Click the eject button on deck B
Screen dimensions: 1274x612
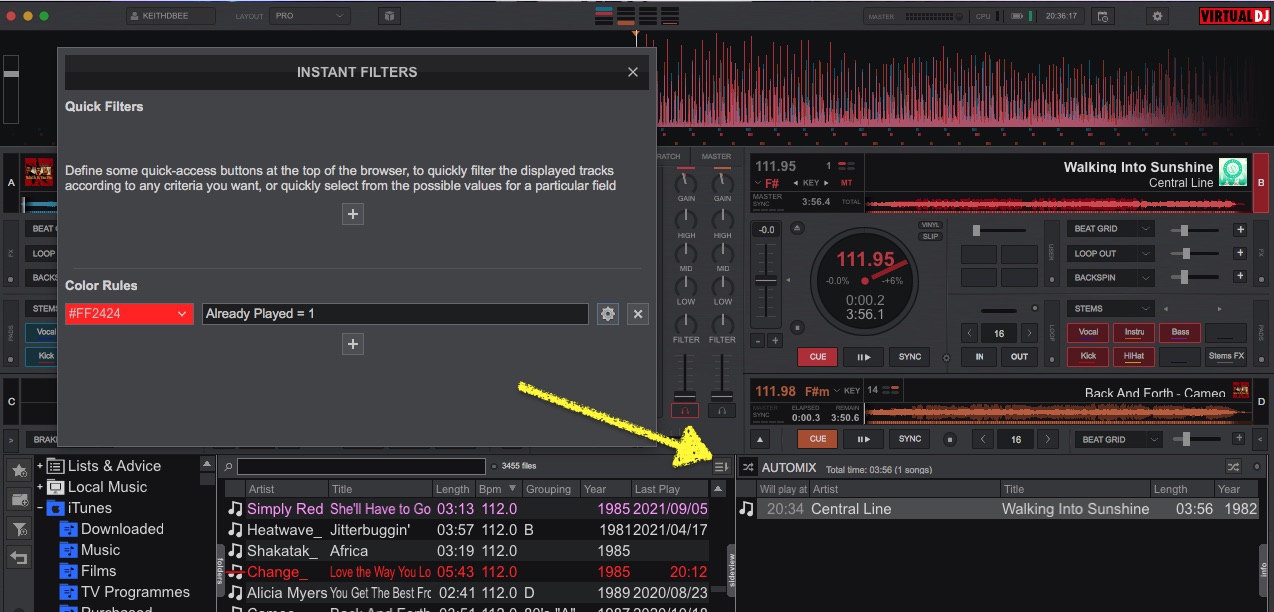(797, 229)
